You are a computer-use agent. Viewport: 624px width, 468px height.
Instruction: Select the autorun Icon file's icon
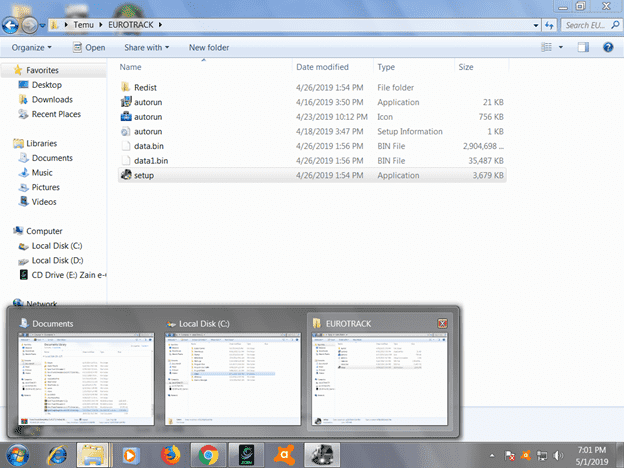[126, 117]
